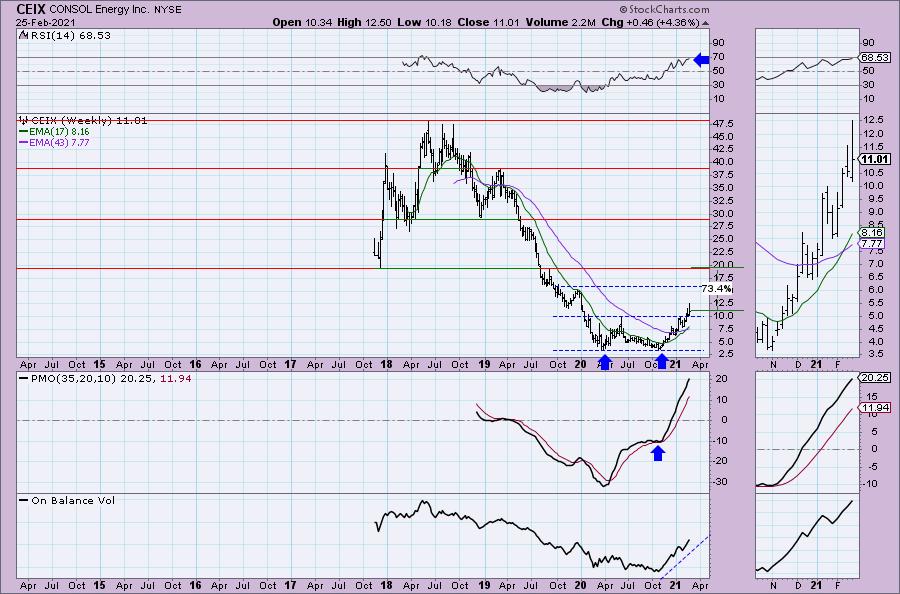This screenshot has height=594, width=900.
Task: Click the Volume 2.2M value
Action: point(560,22)
